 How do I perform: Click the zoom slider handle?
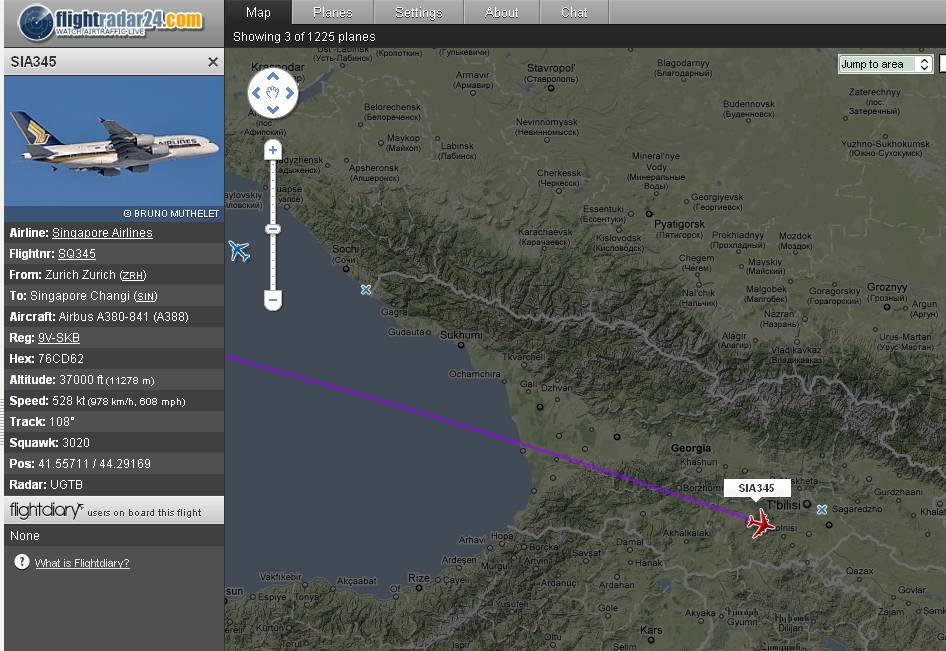click(273, 229)
